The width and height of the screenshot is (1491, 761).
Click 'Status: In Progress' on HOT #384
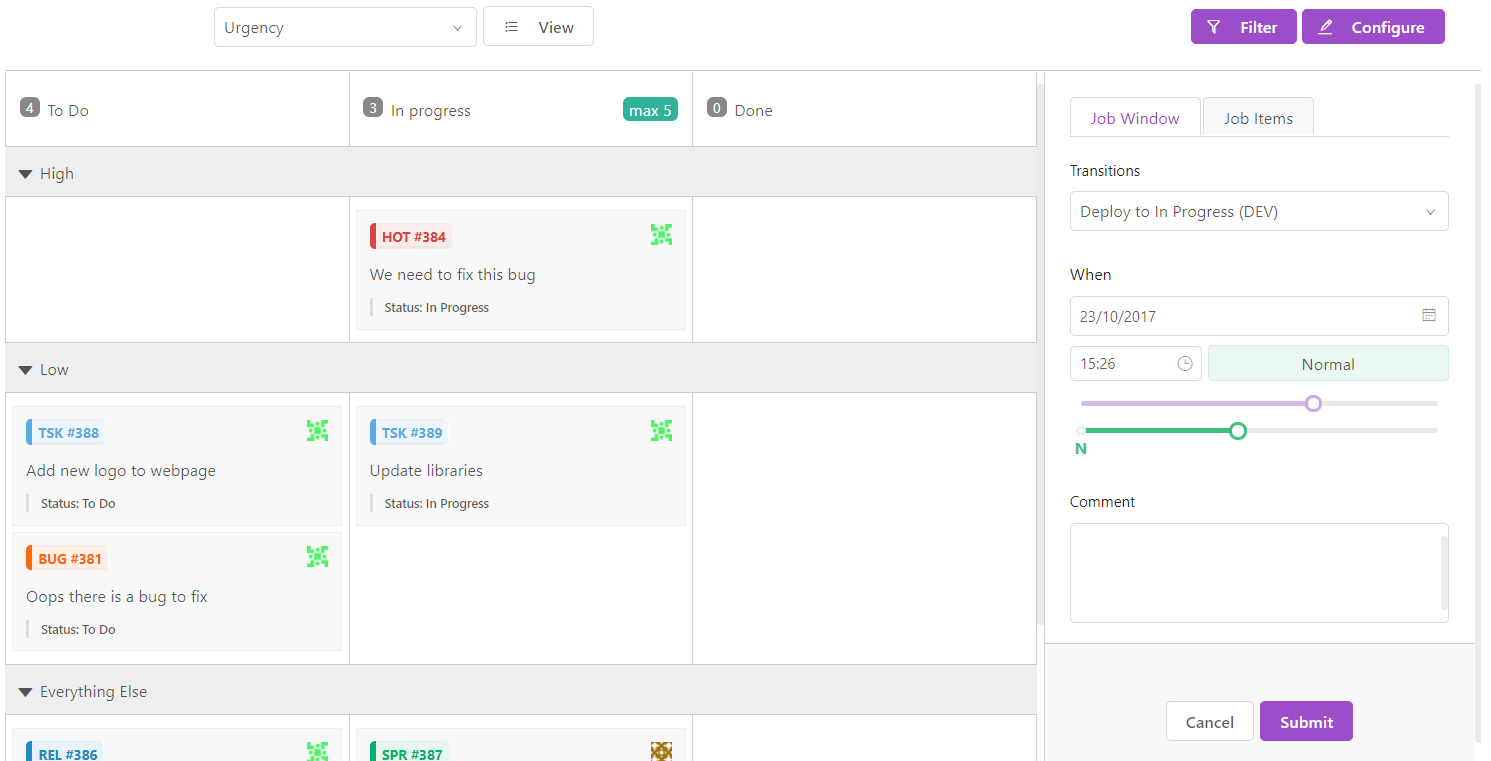(x=437, y=308)
